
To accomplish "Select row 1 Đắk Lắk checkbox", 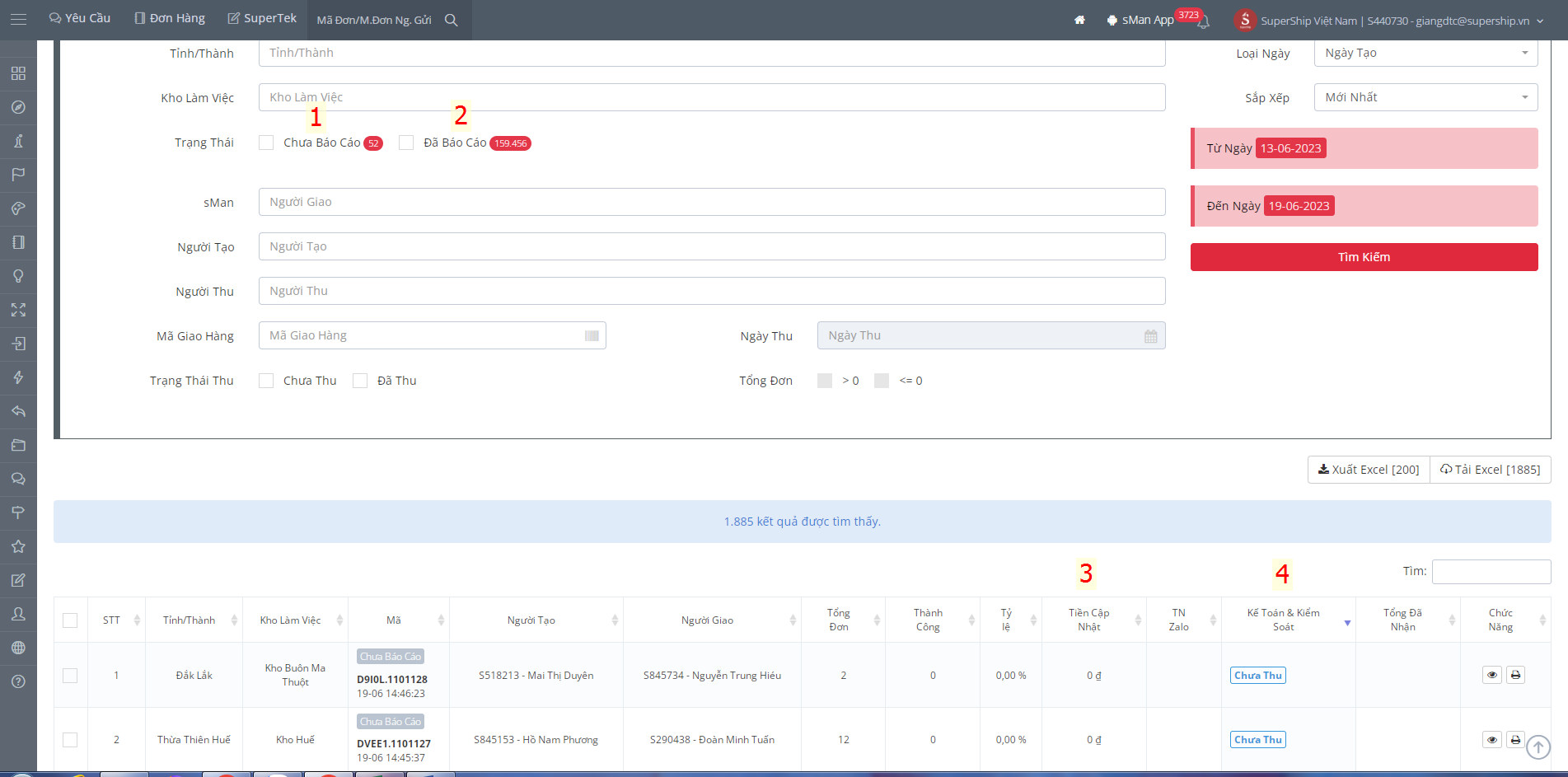I will click(70, 676).
